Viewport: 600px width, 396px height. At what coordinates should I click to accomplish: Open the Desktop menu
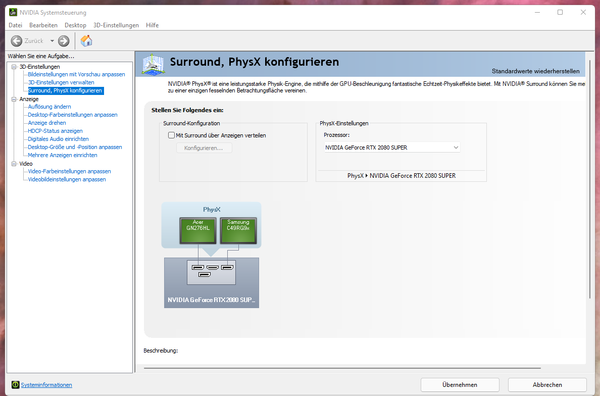coord(75,25)
